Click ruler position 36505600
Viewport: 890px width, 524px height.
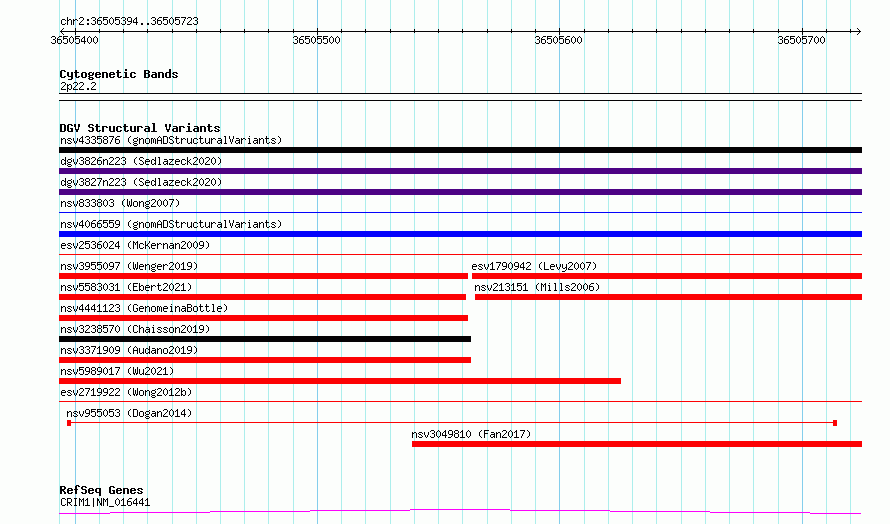(x=559, y=40)
